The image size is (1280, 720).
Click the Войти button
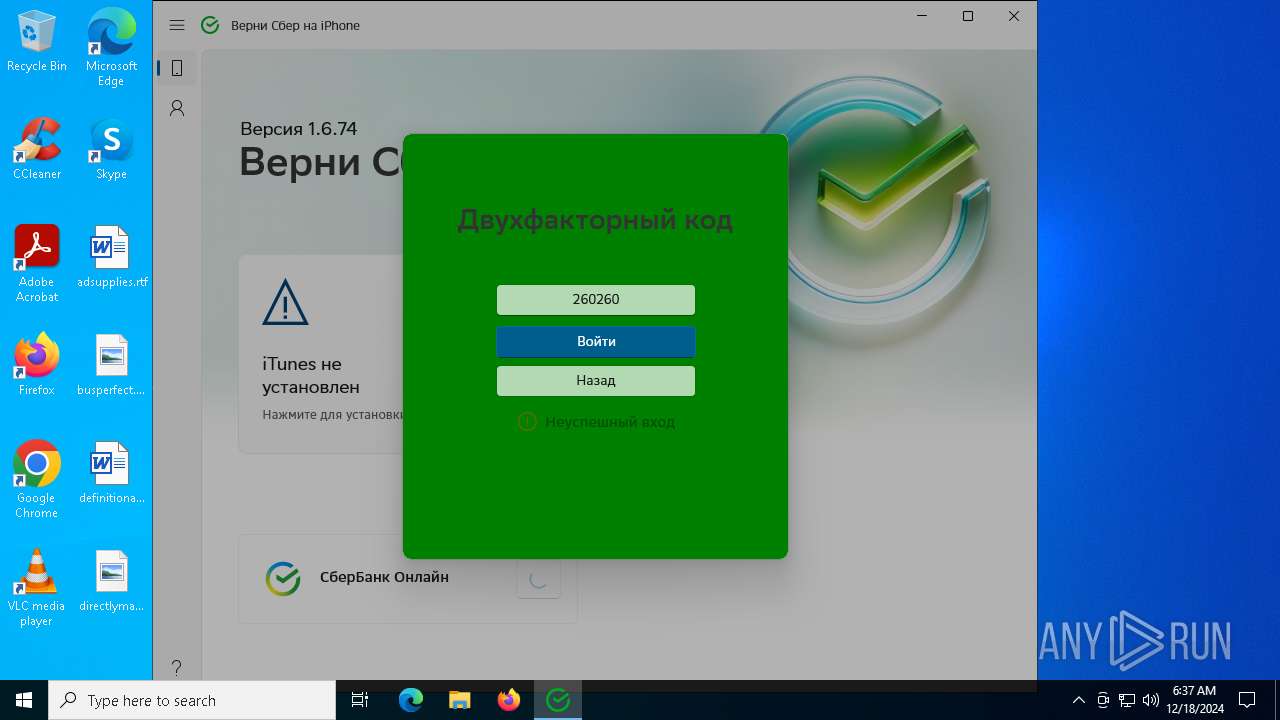[x=596, y=342]
